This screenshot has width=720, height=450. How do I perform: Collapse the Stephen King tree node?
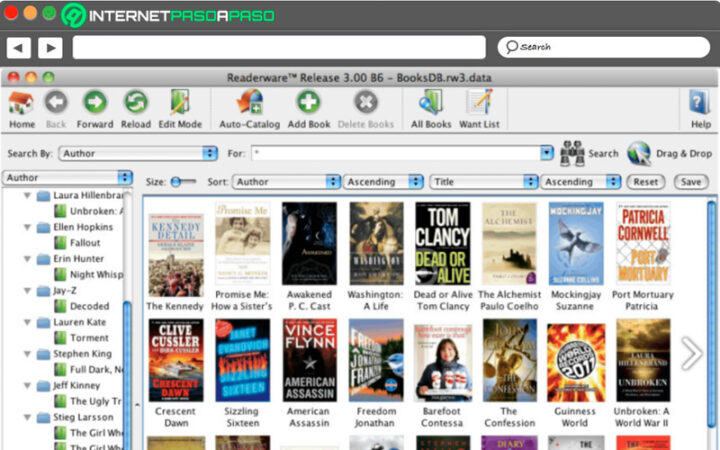(x=27, y=354)
